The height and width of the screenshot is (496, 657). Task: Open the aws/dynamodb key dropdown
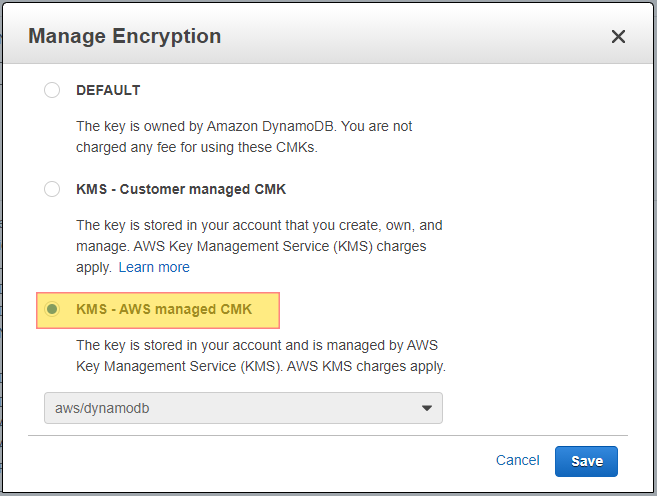click(x=243, y=408)
